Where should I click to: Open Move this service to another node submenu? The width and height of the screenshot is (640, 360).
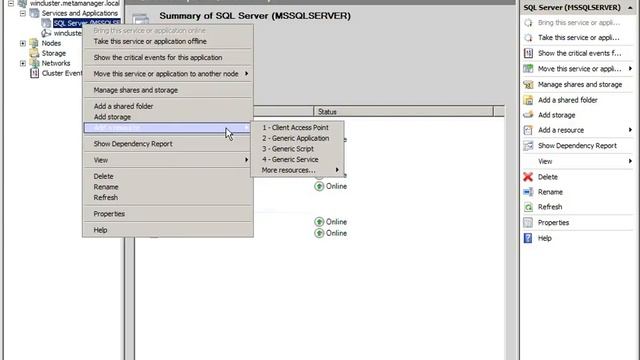(167, 74)
